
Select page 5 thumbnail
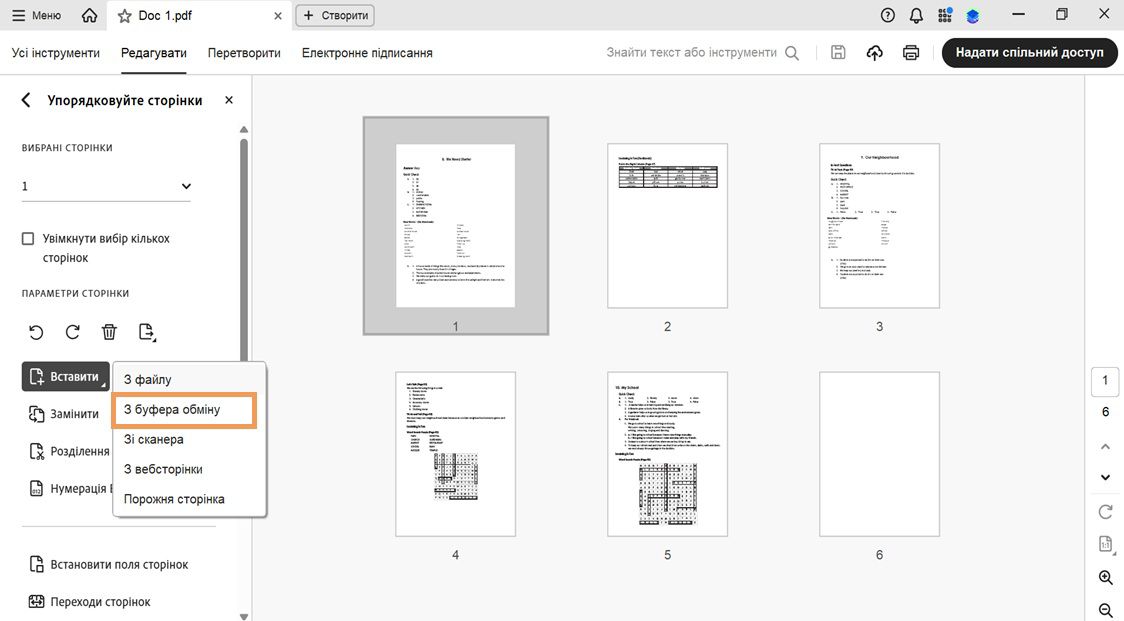[667, 454]
